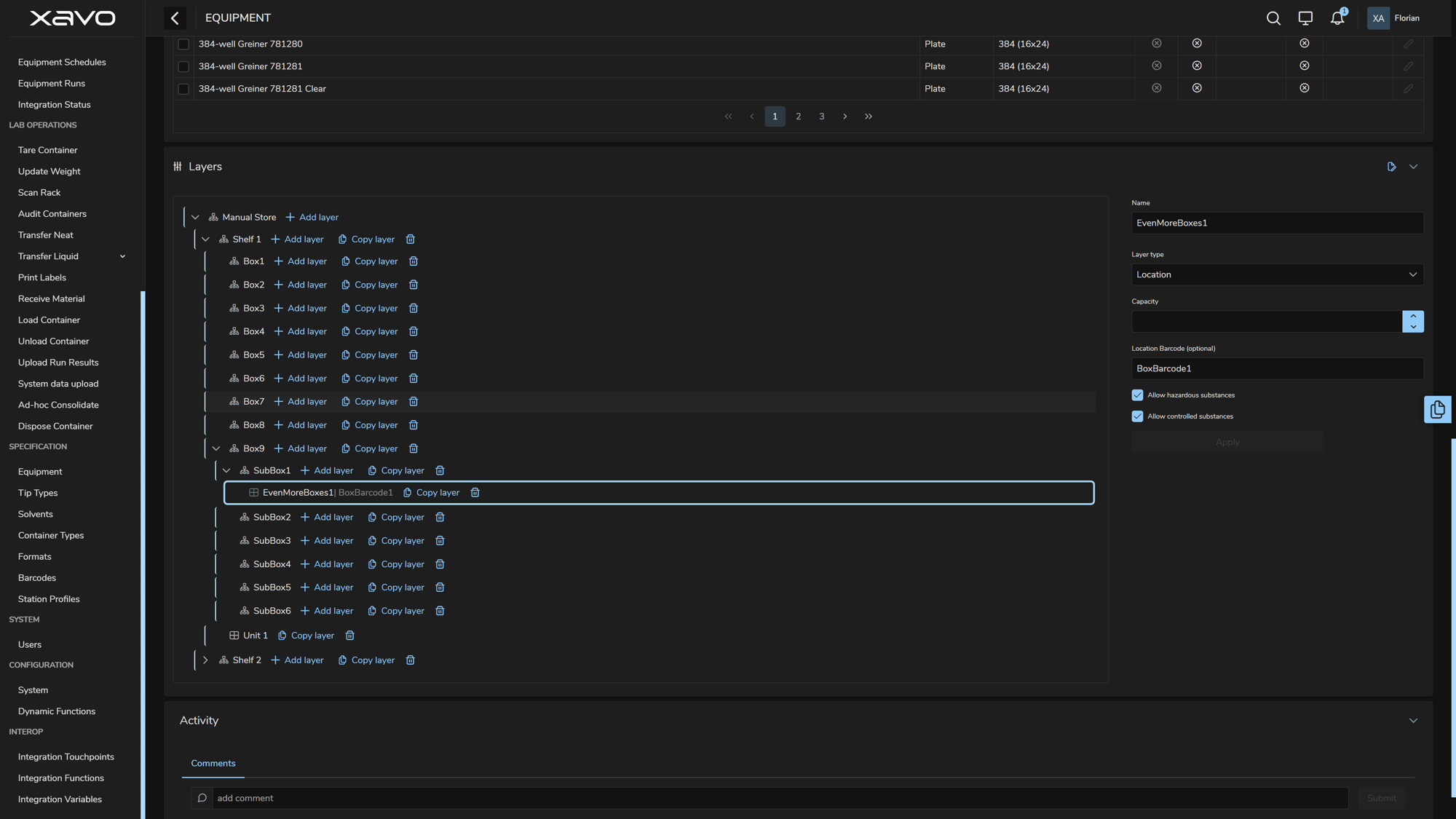
Task: Expand the Shelf 2 node
Action: pos(205,660)
